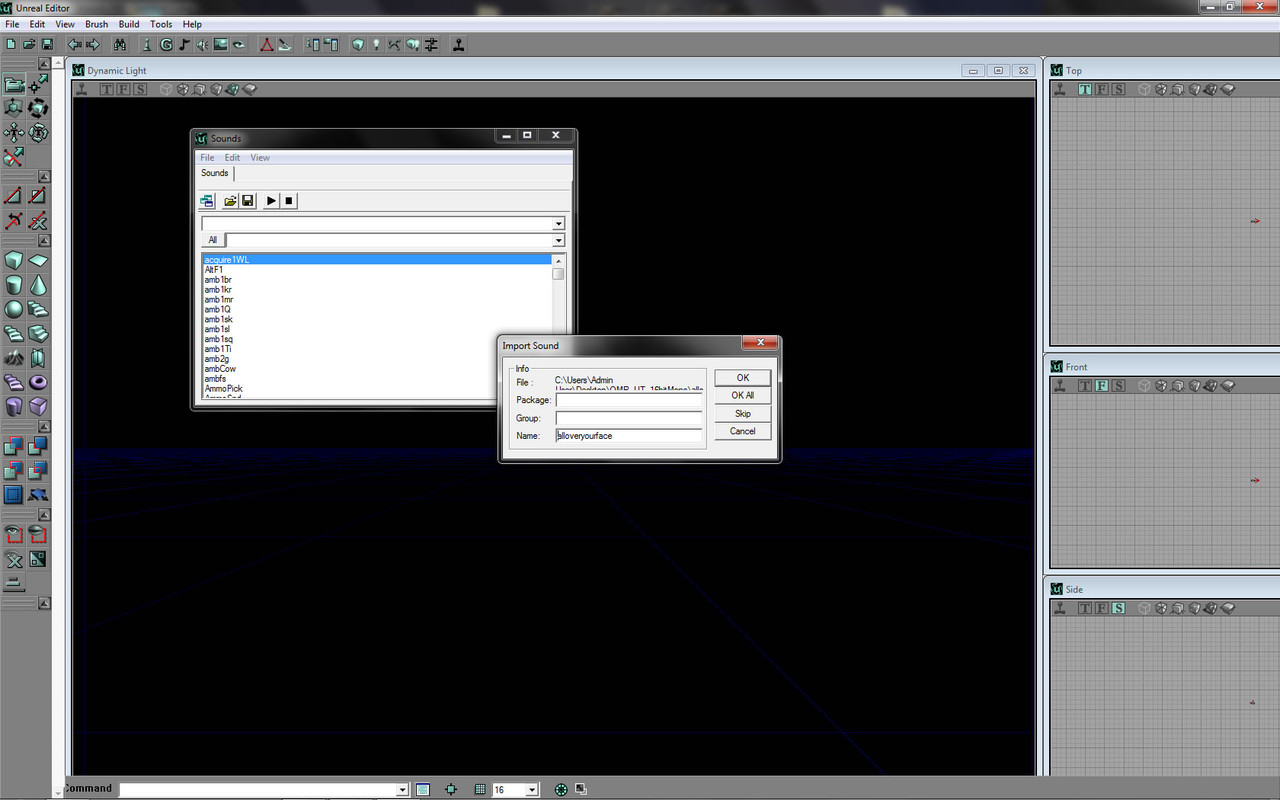Toggle S mode button in Side viewport
Screen dimensions: 1280x800
point(1118,608)
